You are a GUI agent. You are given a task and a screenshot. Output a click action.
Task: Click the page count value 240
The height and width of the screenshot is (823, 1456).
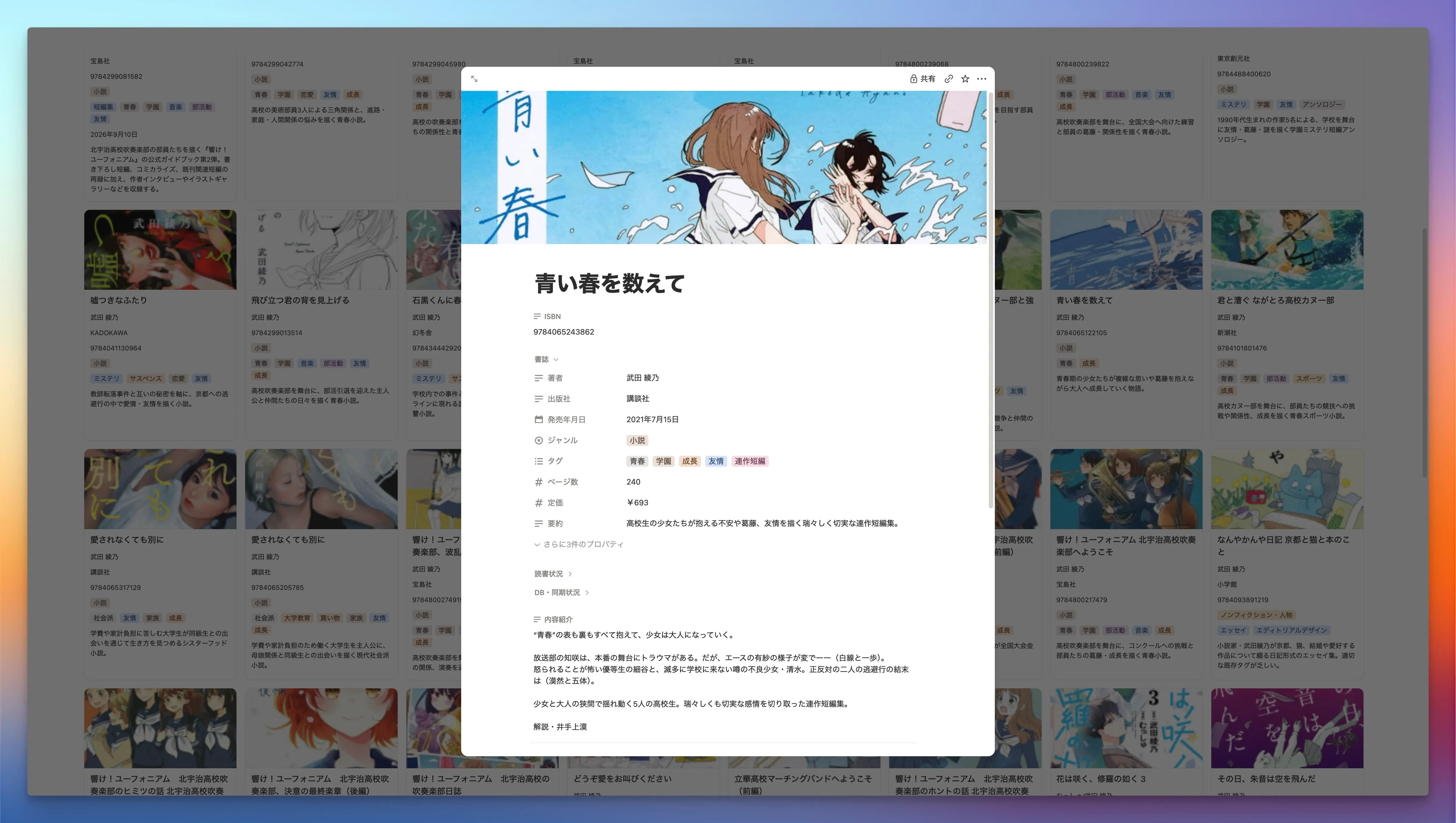point(633,482)
